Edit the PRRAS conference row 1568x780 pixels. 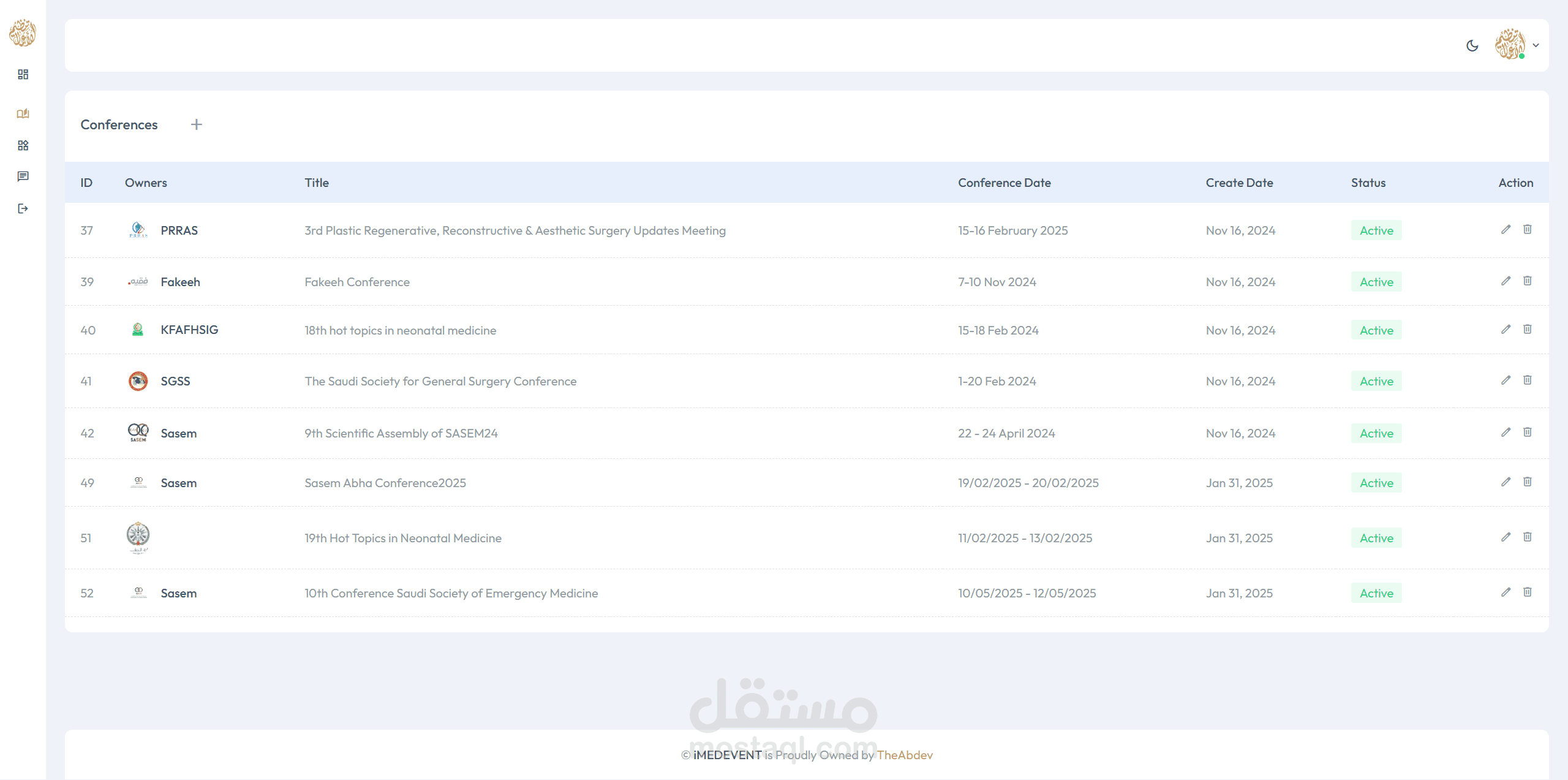(x=1506, y=229)
